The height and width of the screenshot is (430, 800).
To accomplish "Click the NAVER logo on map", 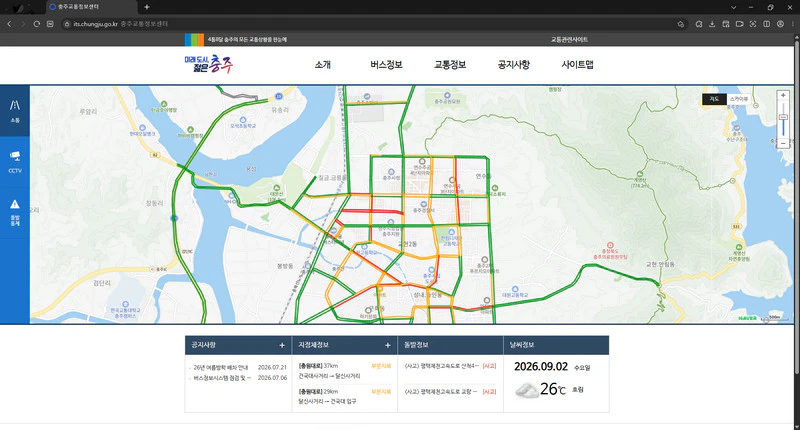I will click(747, 318).
